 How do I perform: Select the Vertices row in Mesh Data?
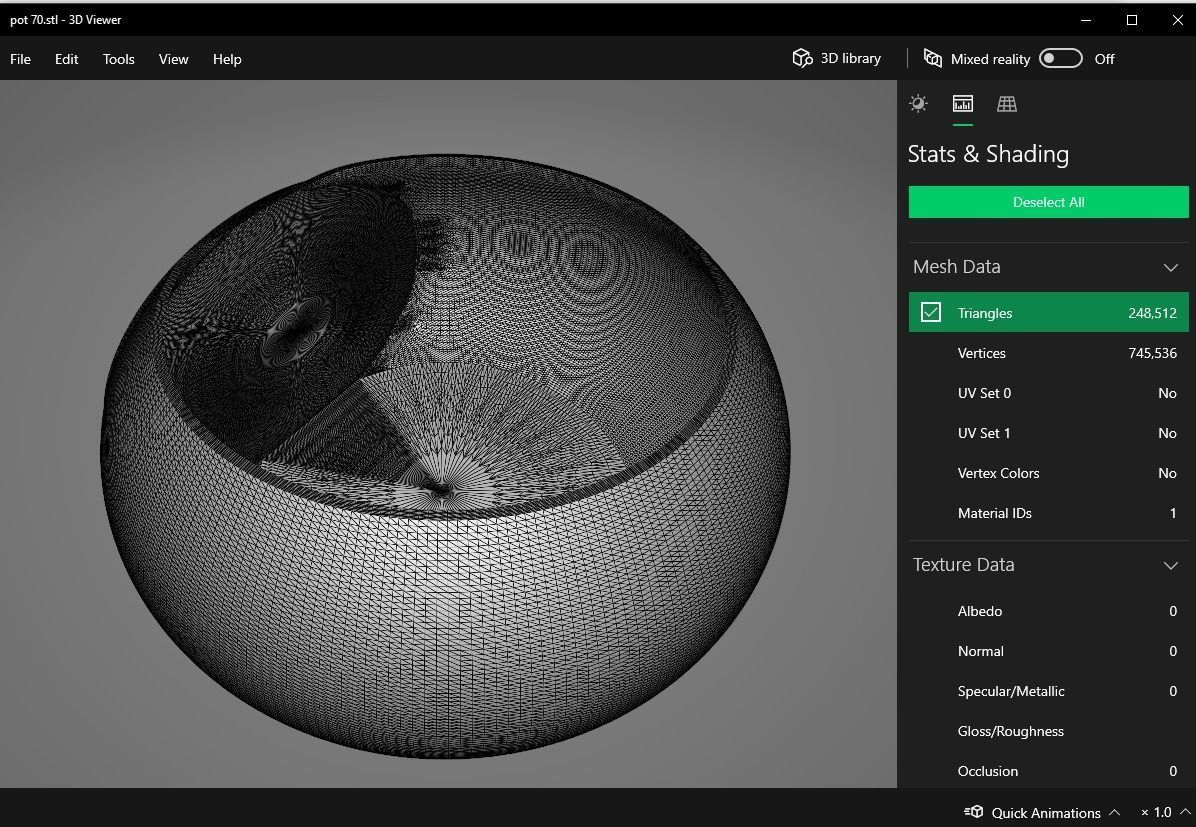tap(1048, 353)
